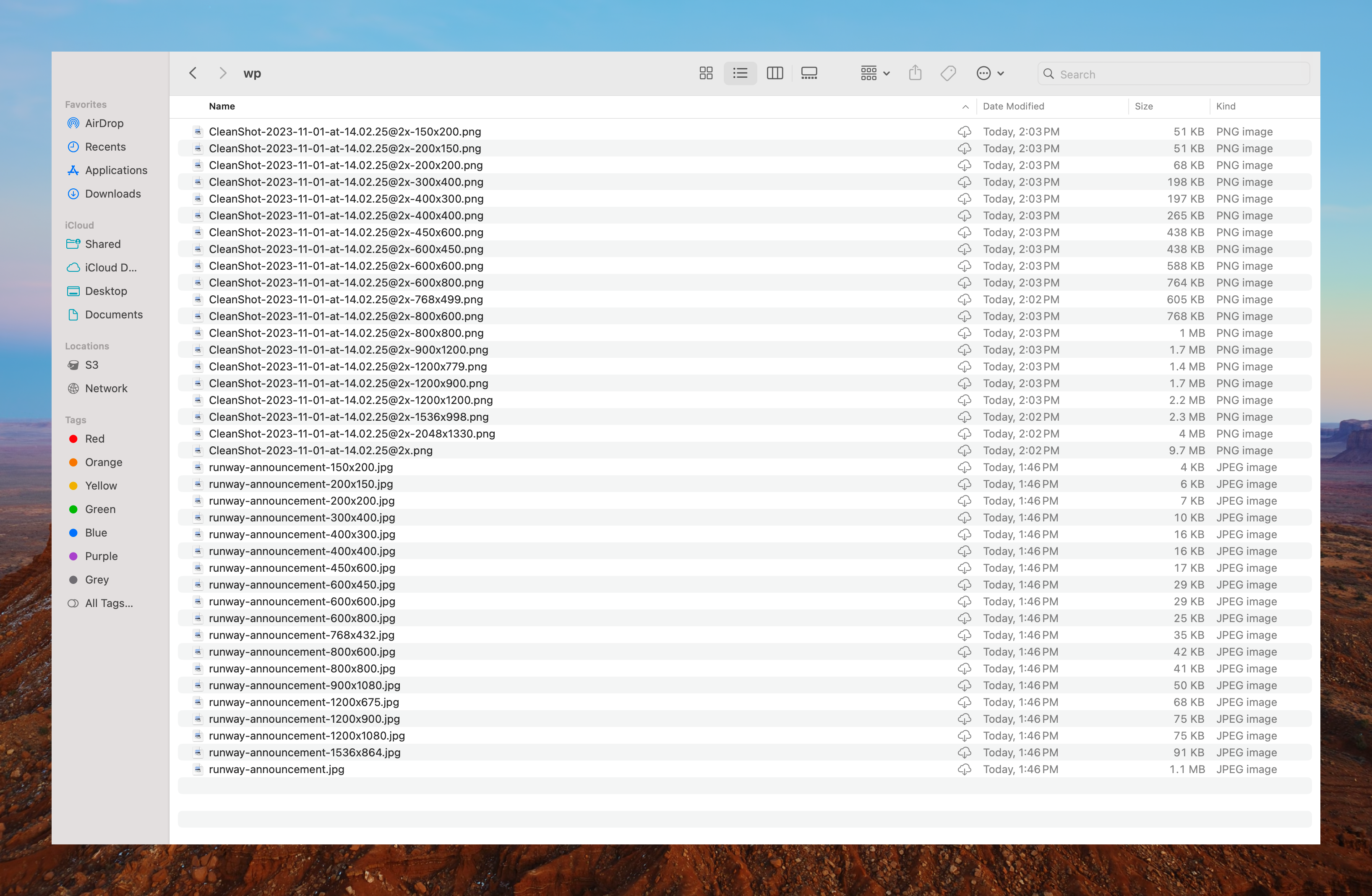Select the Purple tag color
The height and width of the screenshot is (896, 1372).
pos(101,556)
